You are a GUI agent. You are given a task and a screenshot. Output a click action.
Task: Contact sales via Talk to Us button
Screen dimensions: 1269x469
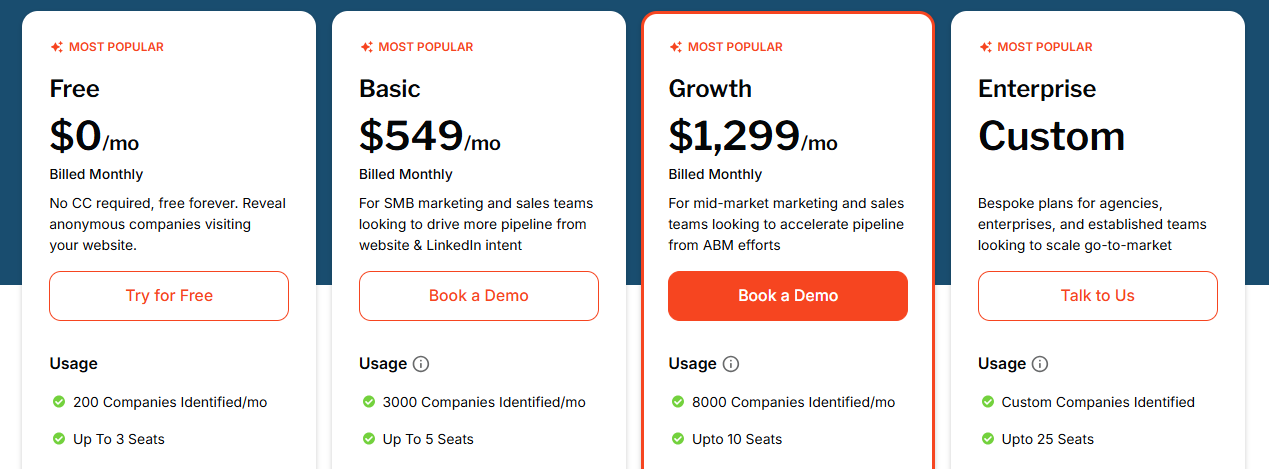click(x=1098, y=296)
